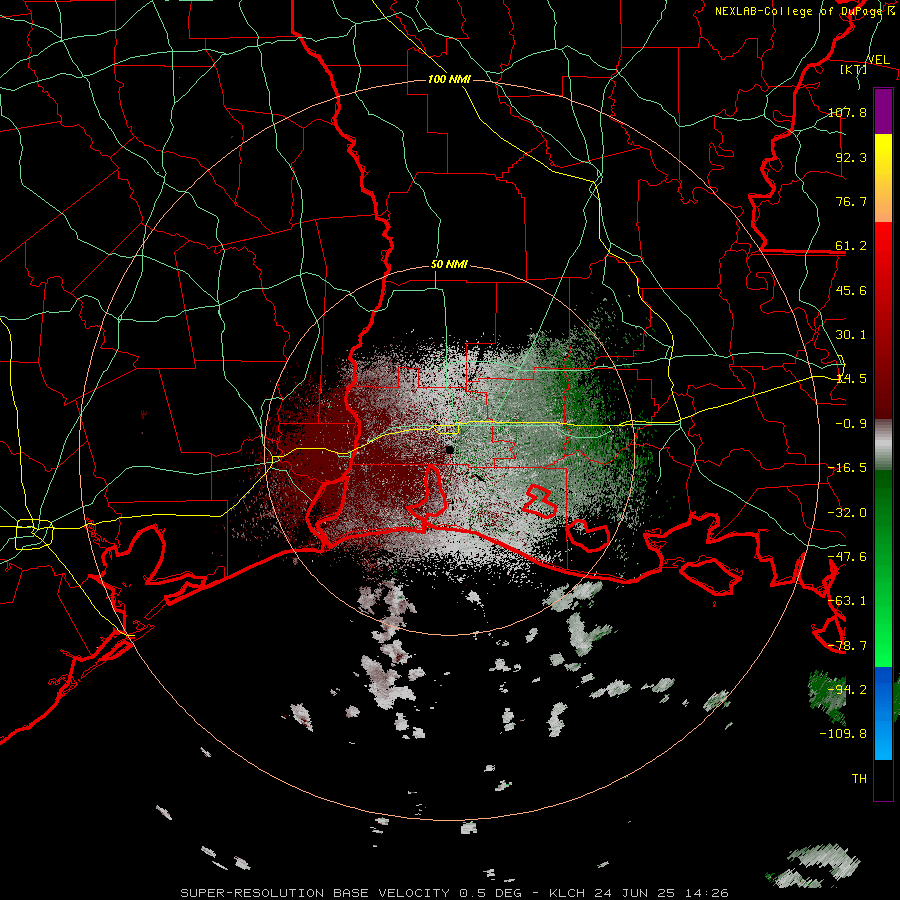Click the 61.2 velocity scale value

(851, 246)
